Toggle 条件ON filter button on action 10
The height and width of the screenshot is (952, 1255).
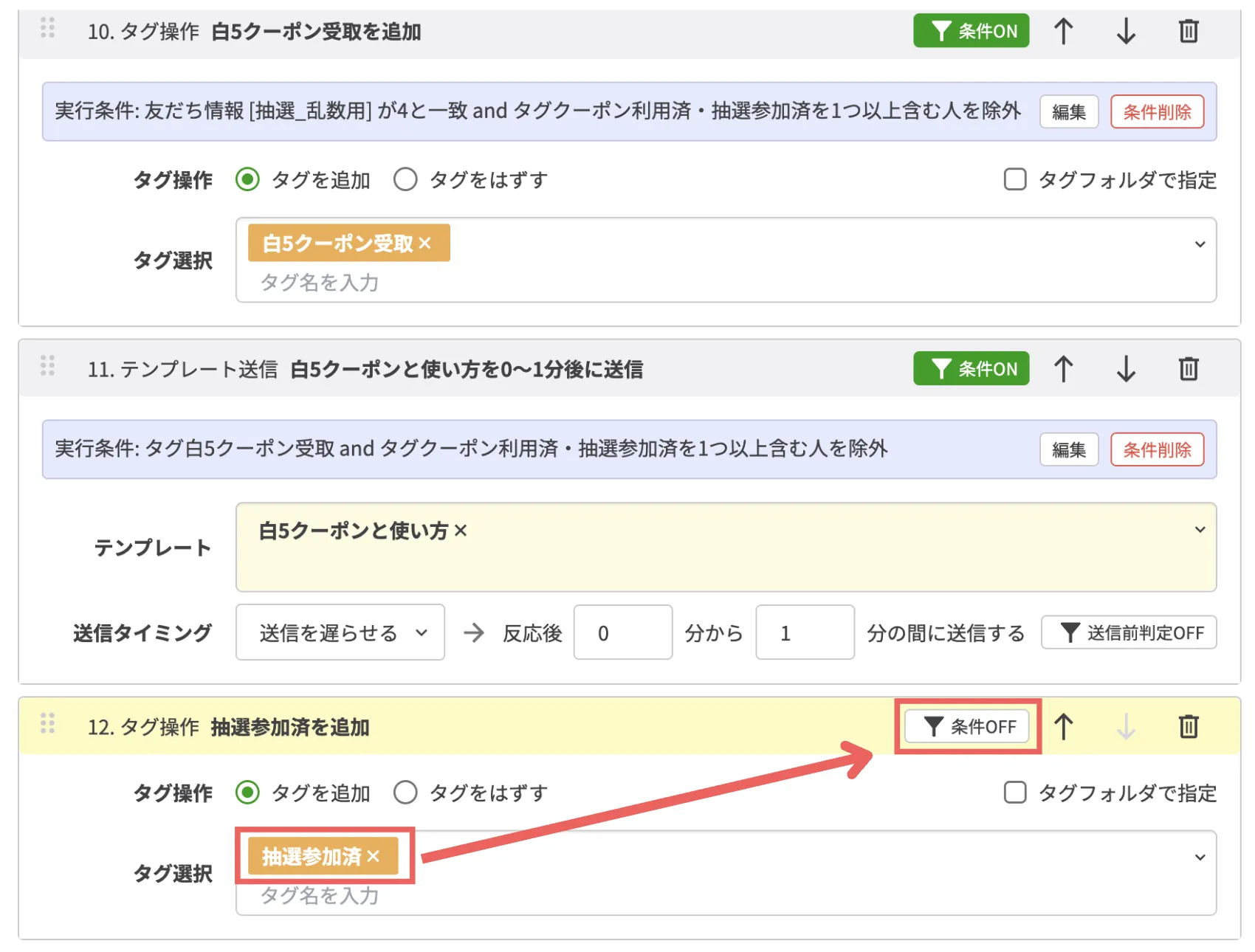coord(971,31)
